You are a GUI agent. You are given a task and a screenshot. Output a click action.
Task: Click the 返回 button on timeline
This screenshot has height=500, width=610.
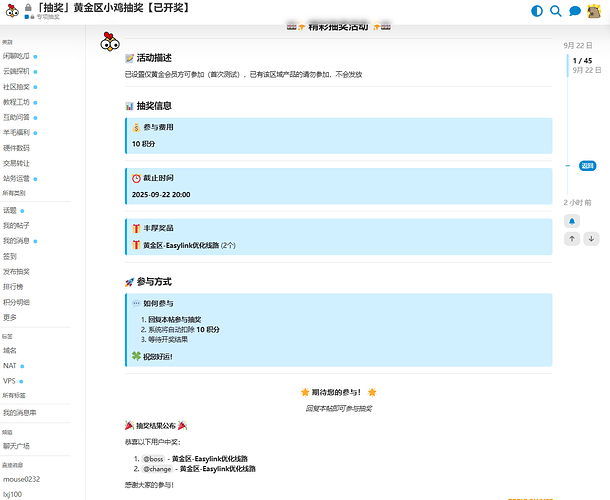587,166
